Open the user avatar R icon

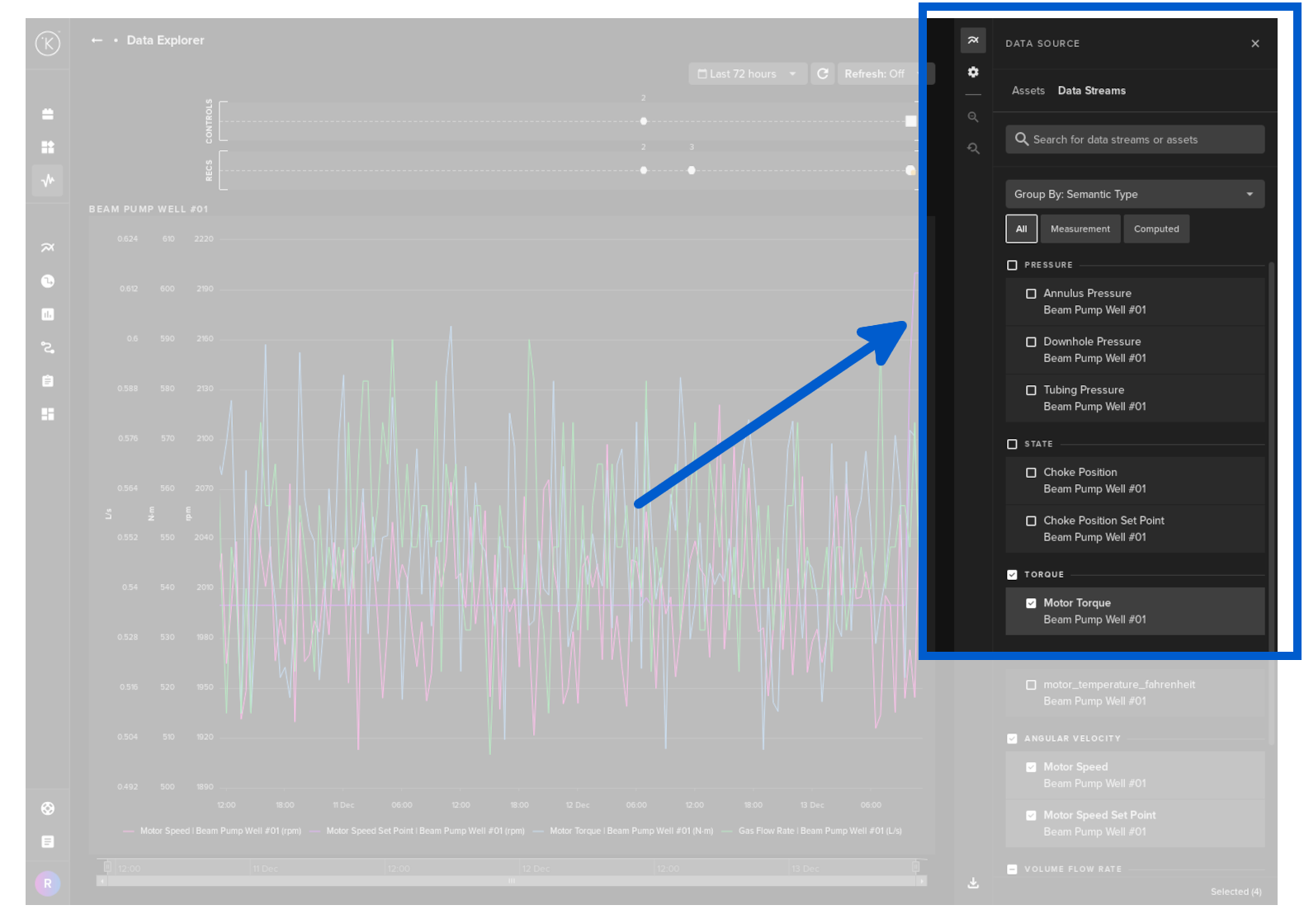pyautogui.click(x=48, y=884)
